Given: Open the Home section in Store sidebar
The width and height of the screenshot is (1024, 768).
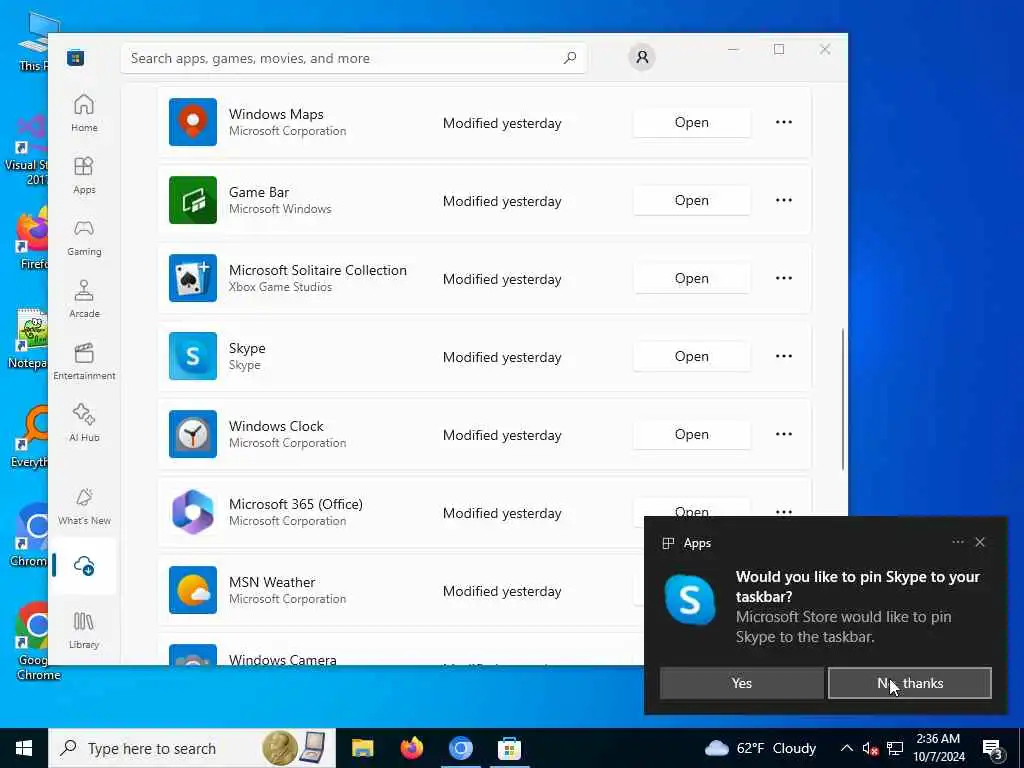Looking at the screenshot, I should (x=84, y=113).
